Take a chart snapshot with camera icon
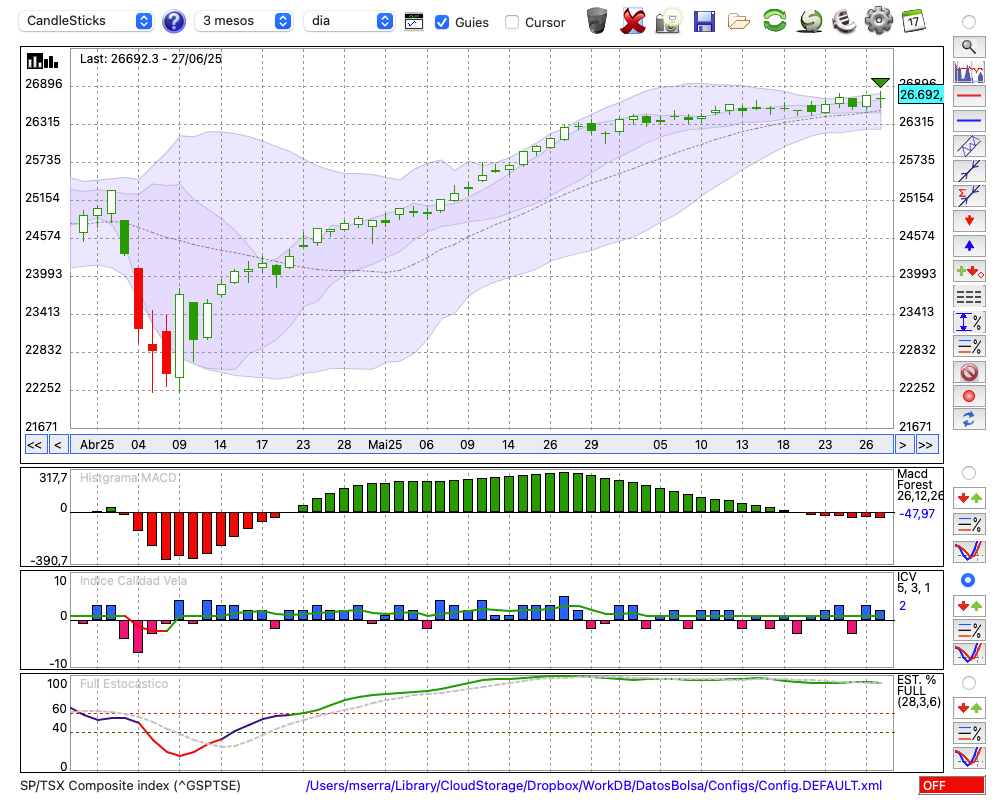The width and height of the screenshot is (1000, 800). coord(668,21)
